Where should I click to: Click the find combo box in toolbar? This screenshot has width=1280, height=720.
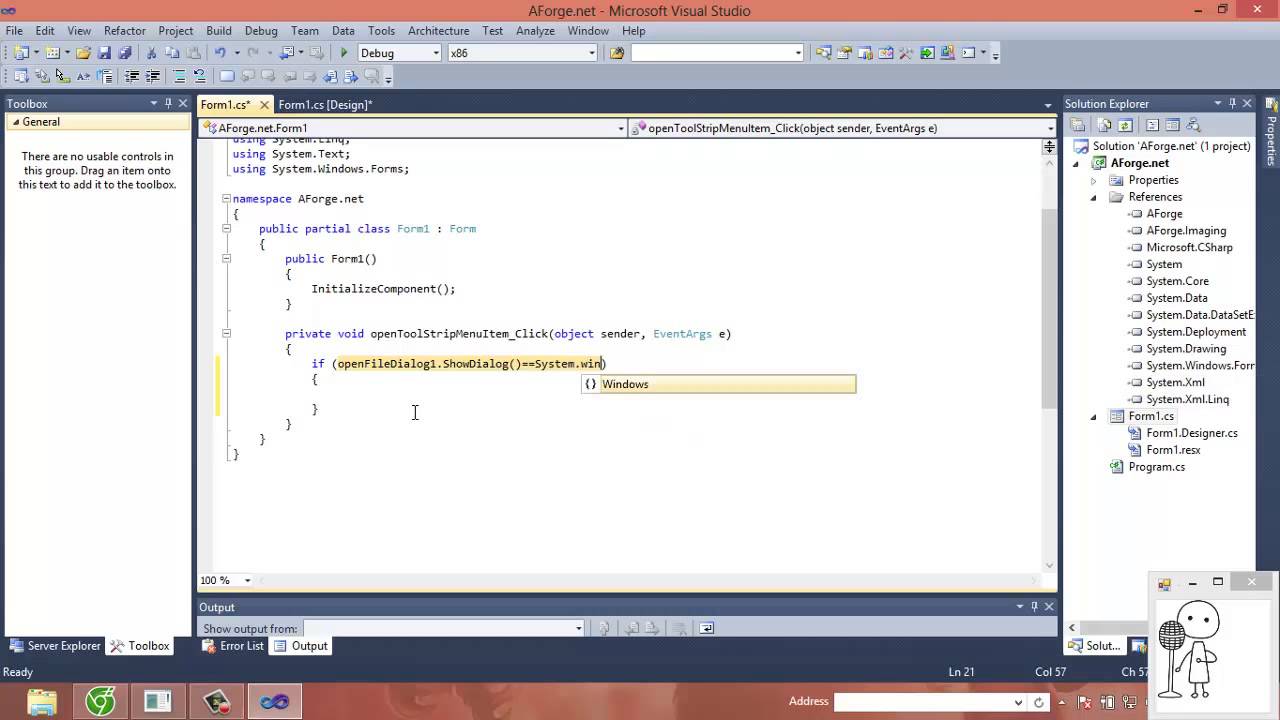[717, 53]
